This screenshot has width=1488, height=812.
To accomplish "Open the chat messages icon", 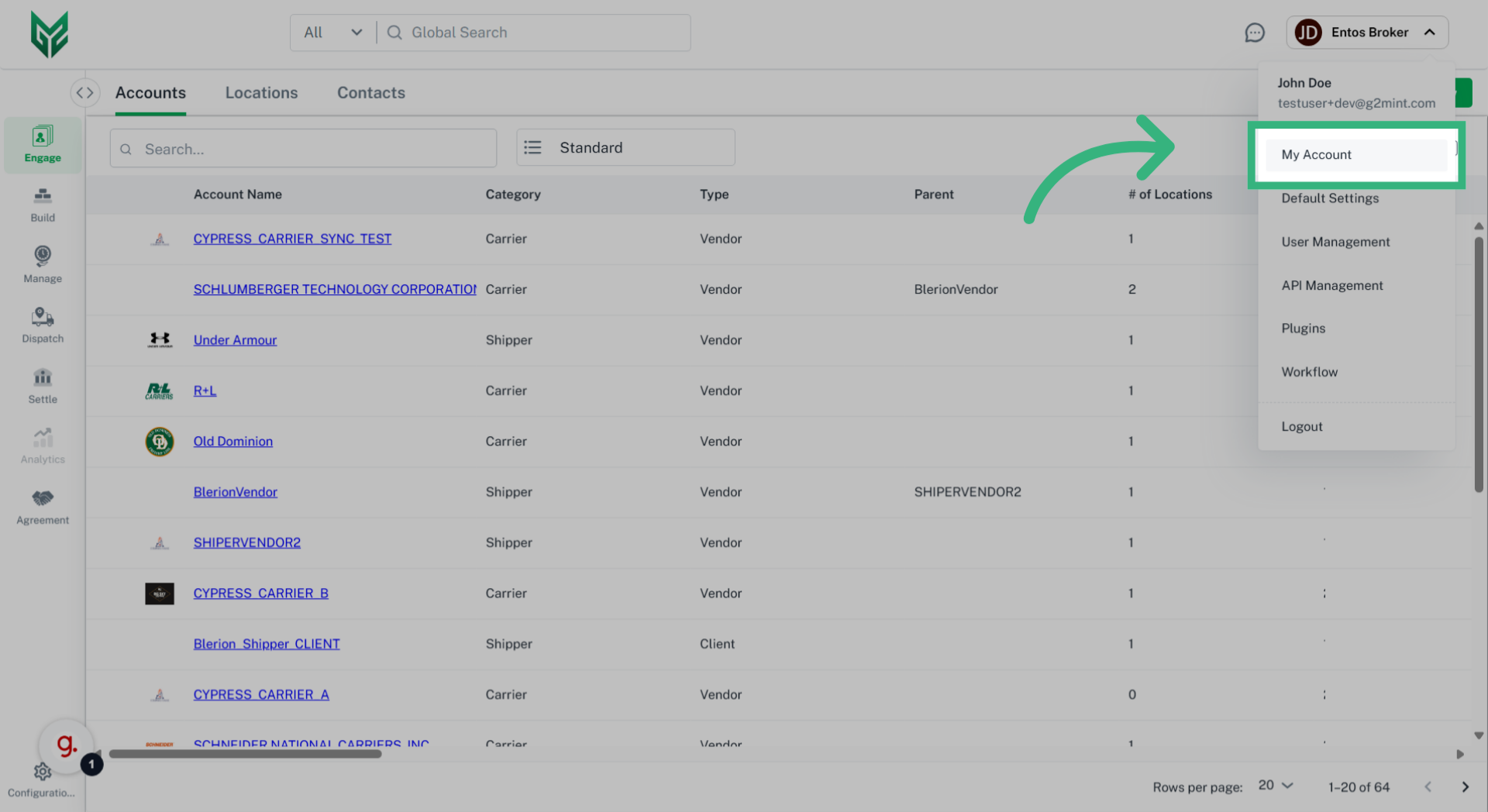I will pyautogui.click(x=1254, y=33).
